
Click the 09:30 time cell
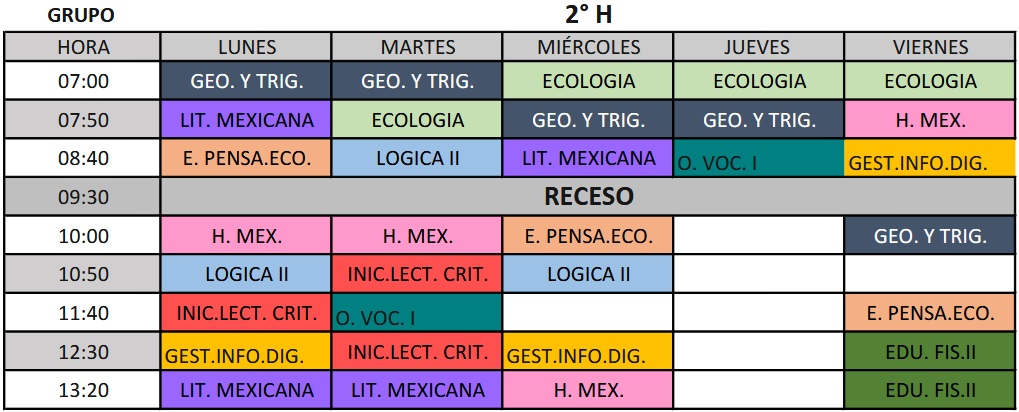click(x=83, y=197)
